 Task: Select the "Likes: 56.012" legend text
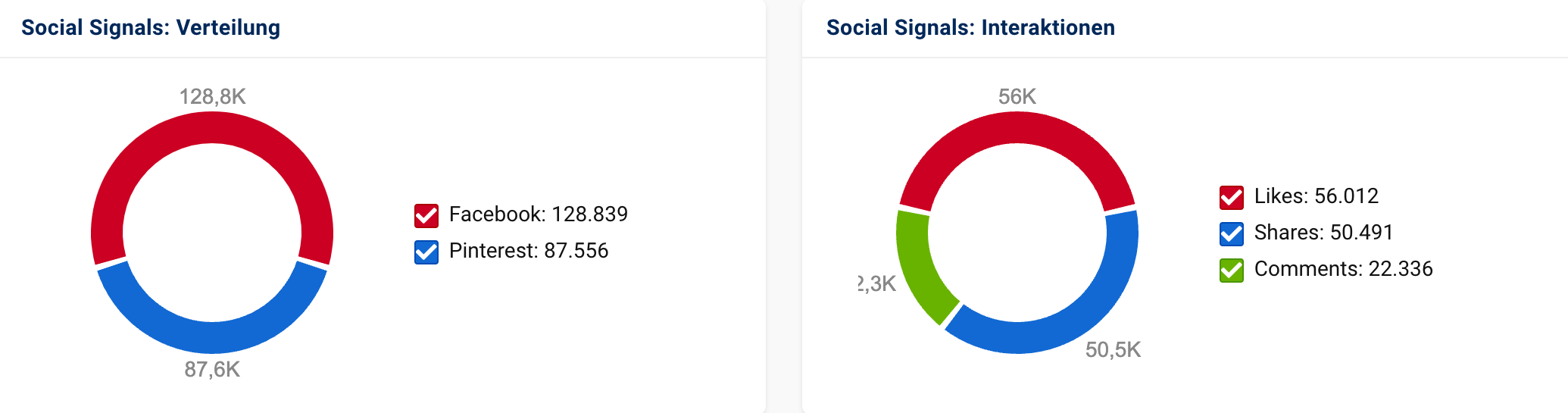[x=1316, y=196]
